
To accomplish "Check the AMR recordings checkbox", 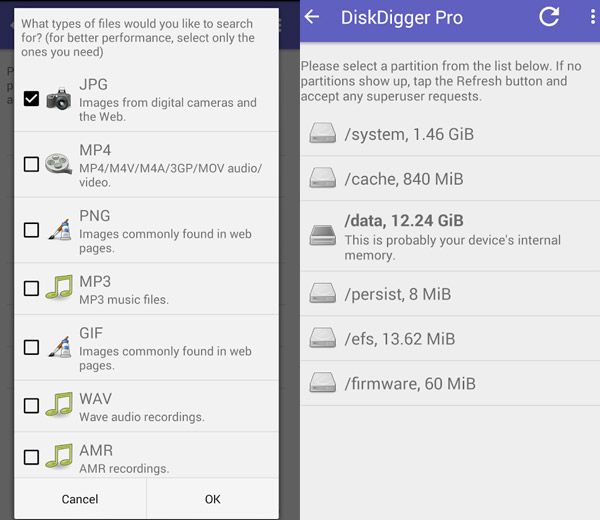I will pyautogui.click(x=31, y=457).
